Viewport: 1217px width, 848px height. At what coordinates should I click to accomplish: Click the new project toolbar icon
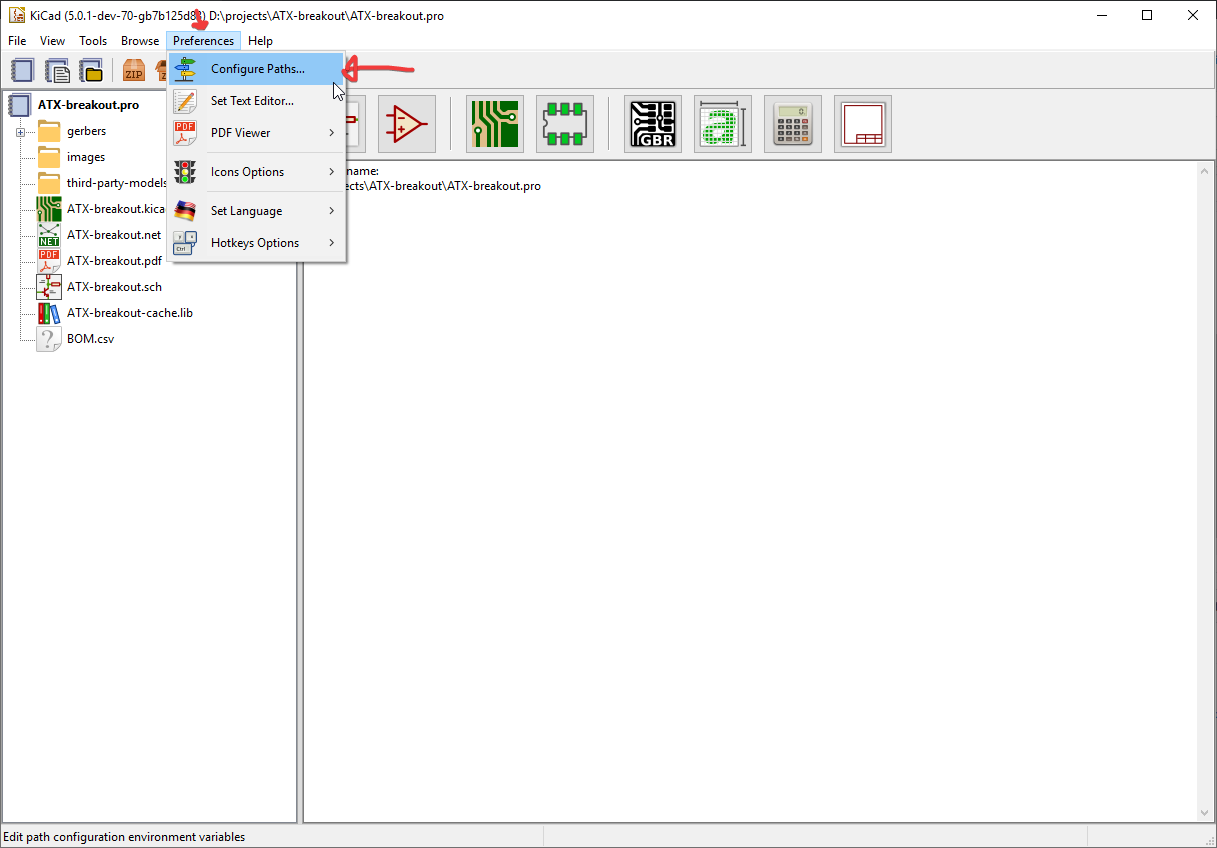[x=23, y=70]
